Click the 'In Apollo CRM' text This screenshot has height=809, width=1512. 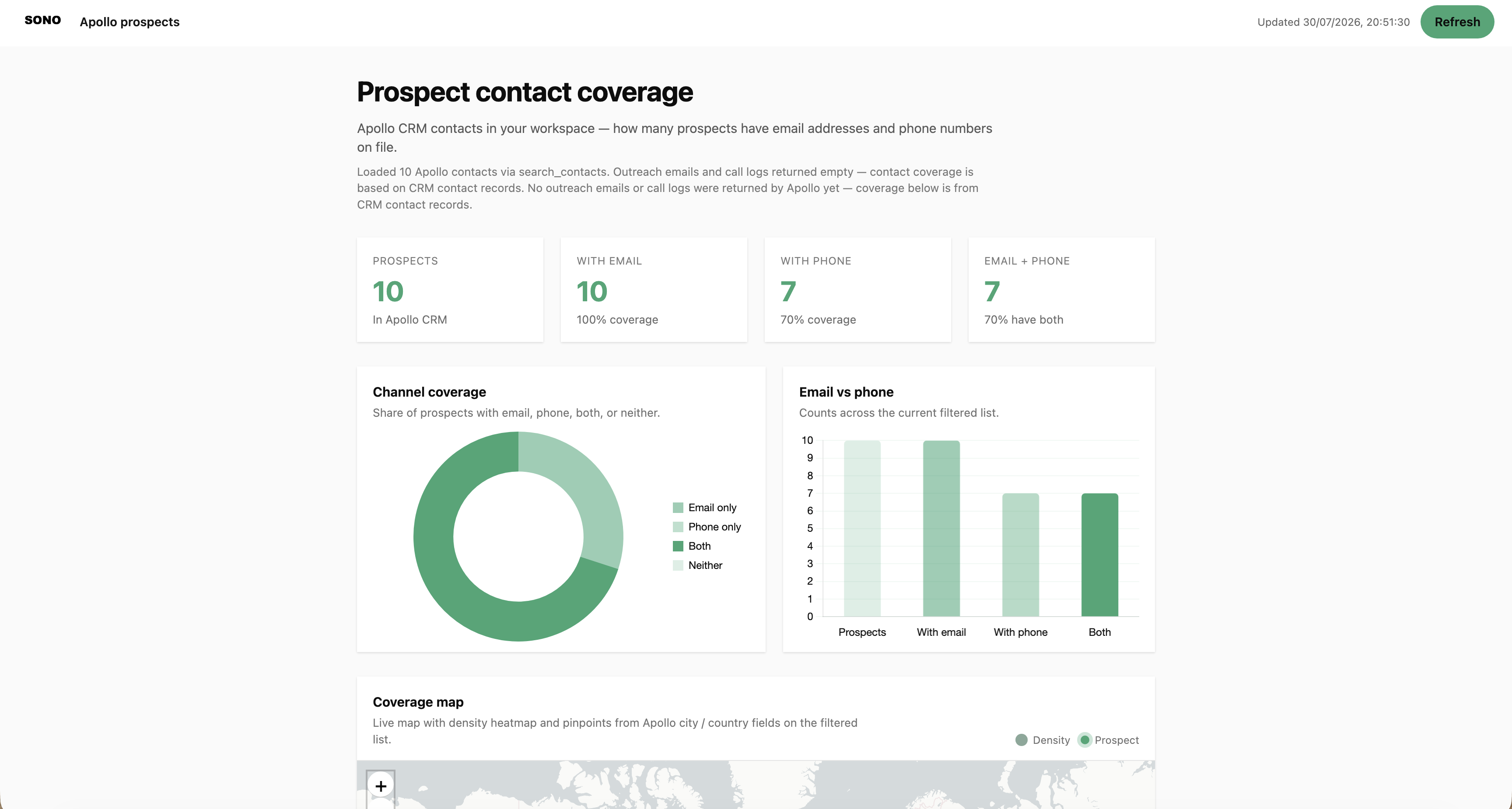[409, 320]
